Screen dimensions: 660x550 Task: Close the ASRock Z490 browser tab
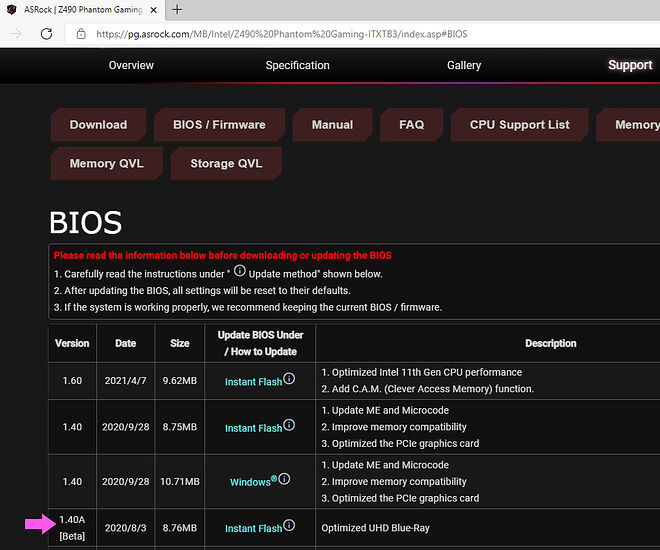tap(153, 10)
